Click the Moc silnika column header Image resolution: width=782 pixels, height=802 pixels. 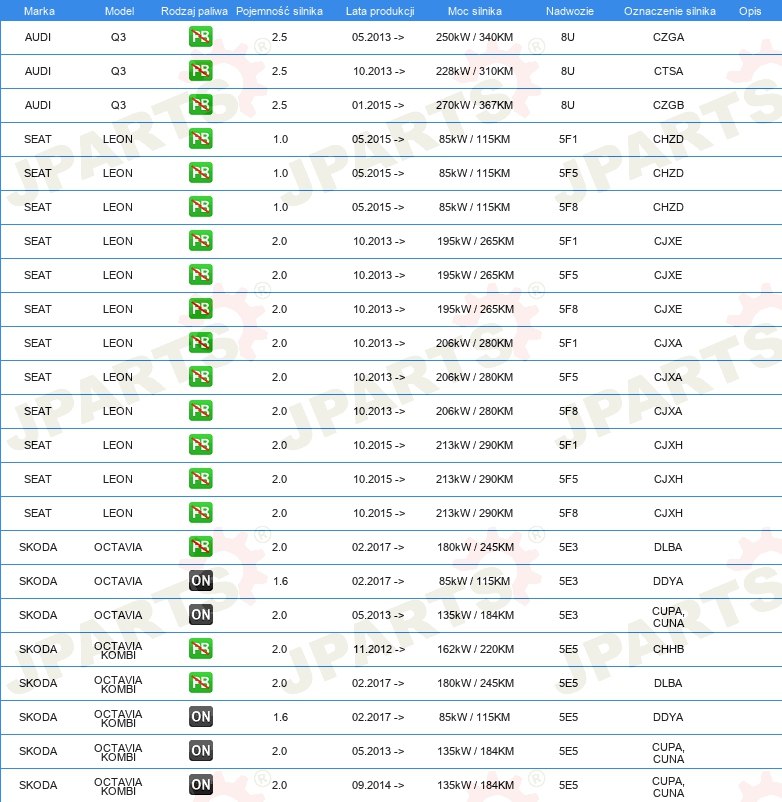pyautogui.click(x=474, y=10)
